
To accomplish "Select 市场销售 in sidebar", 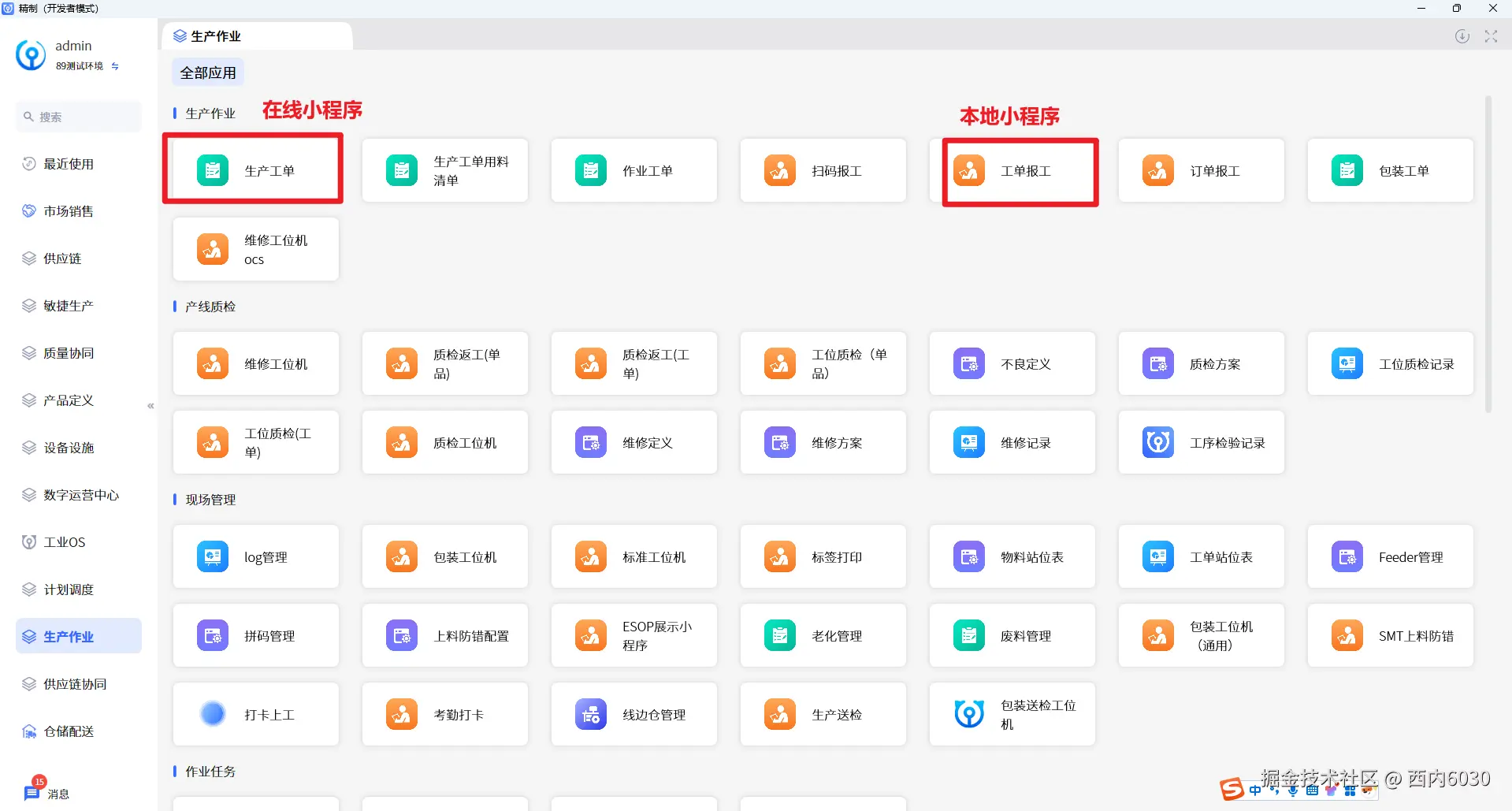I will (x=79, y=211).
